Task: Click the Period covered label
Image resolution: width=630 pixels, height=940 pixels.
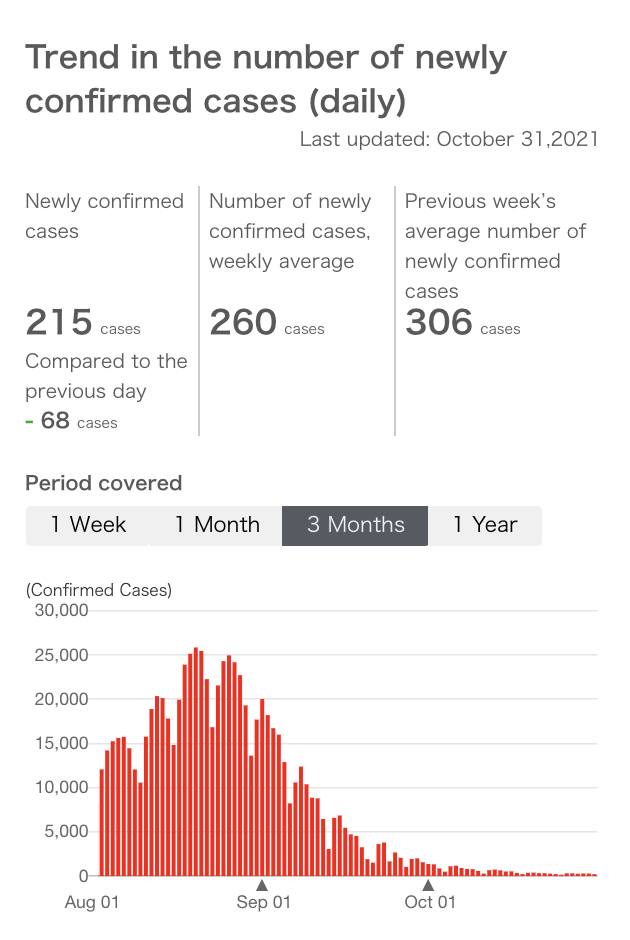Action: tap(103, 483)
